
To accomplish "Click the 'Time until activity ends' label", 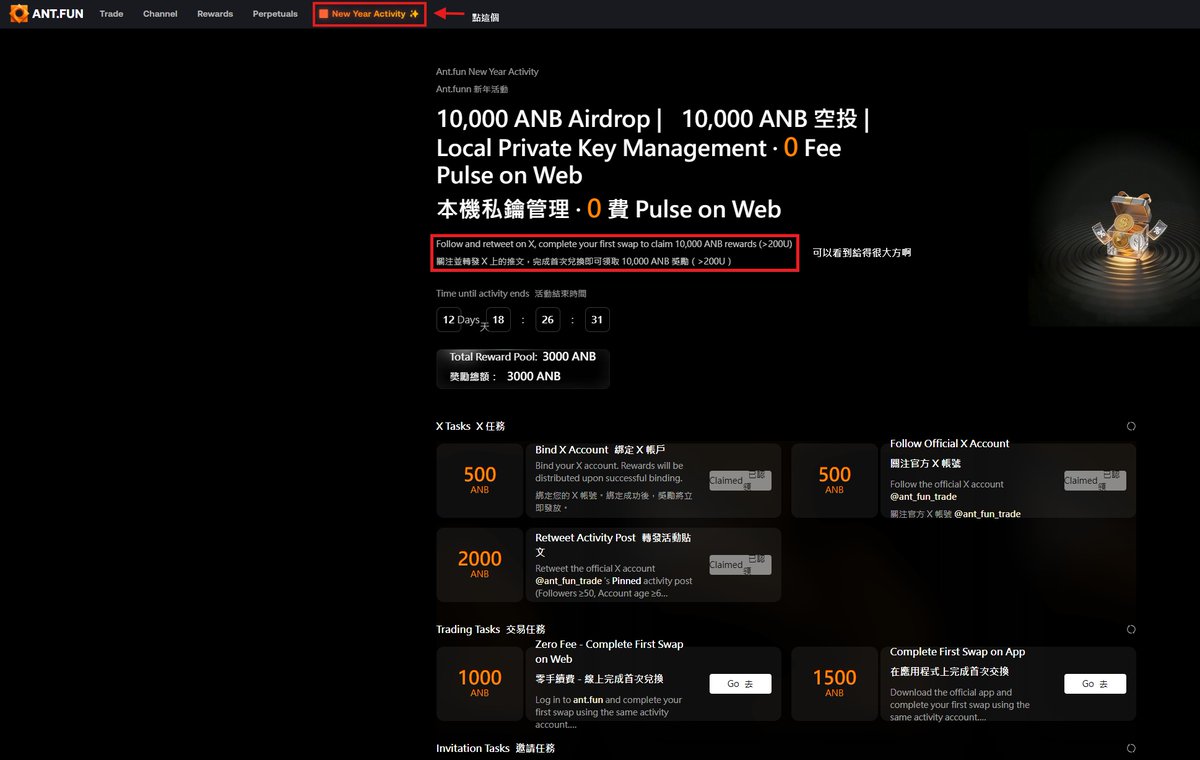I will [x=482, y=294].
